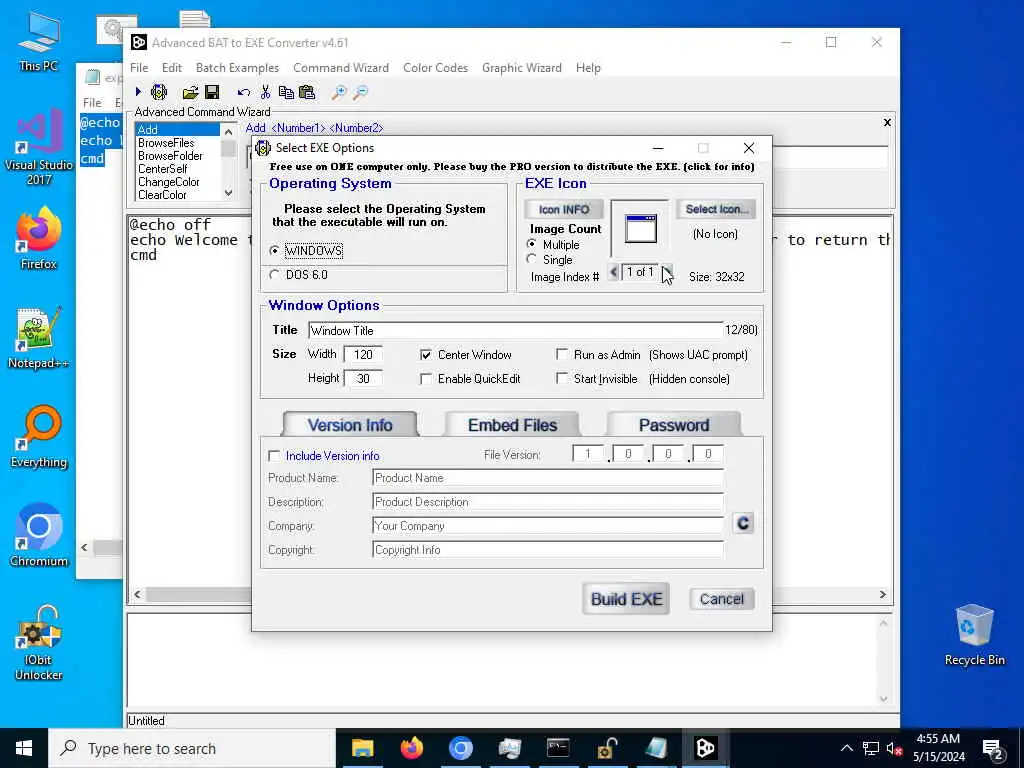Click the Width size field
This screenshot has height=768, width=1024.
coord(363,355)
